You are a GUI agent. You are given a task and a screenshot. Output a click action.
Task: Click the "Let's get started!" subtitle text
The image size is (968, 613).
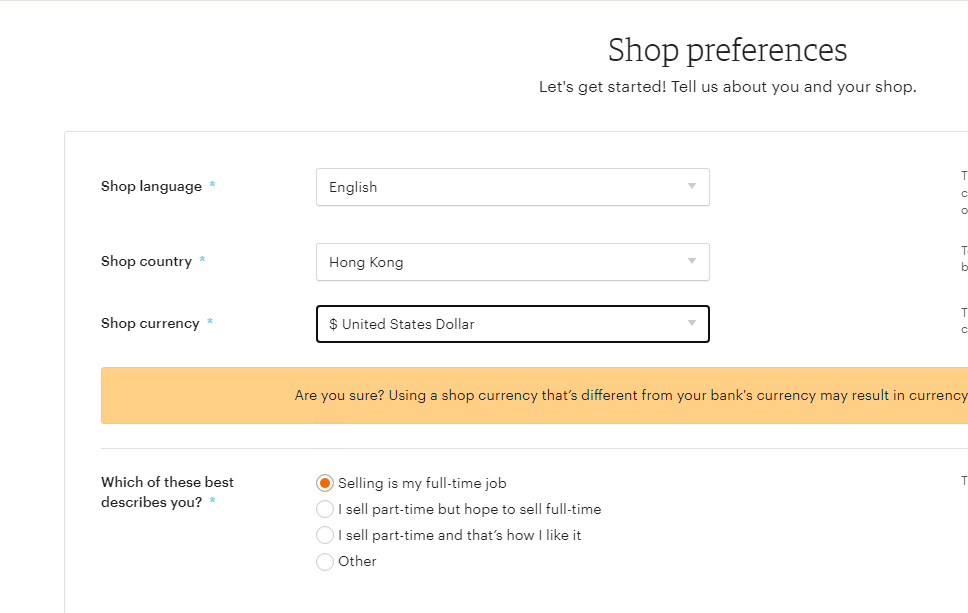(x=727, y=87)
